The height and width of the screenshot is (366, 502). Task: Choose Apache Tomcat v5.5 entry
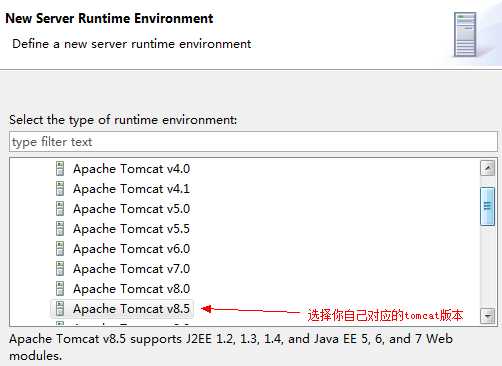point(131,229)
